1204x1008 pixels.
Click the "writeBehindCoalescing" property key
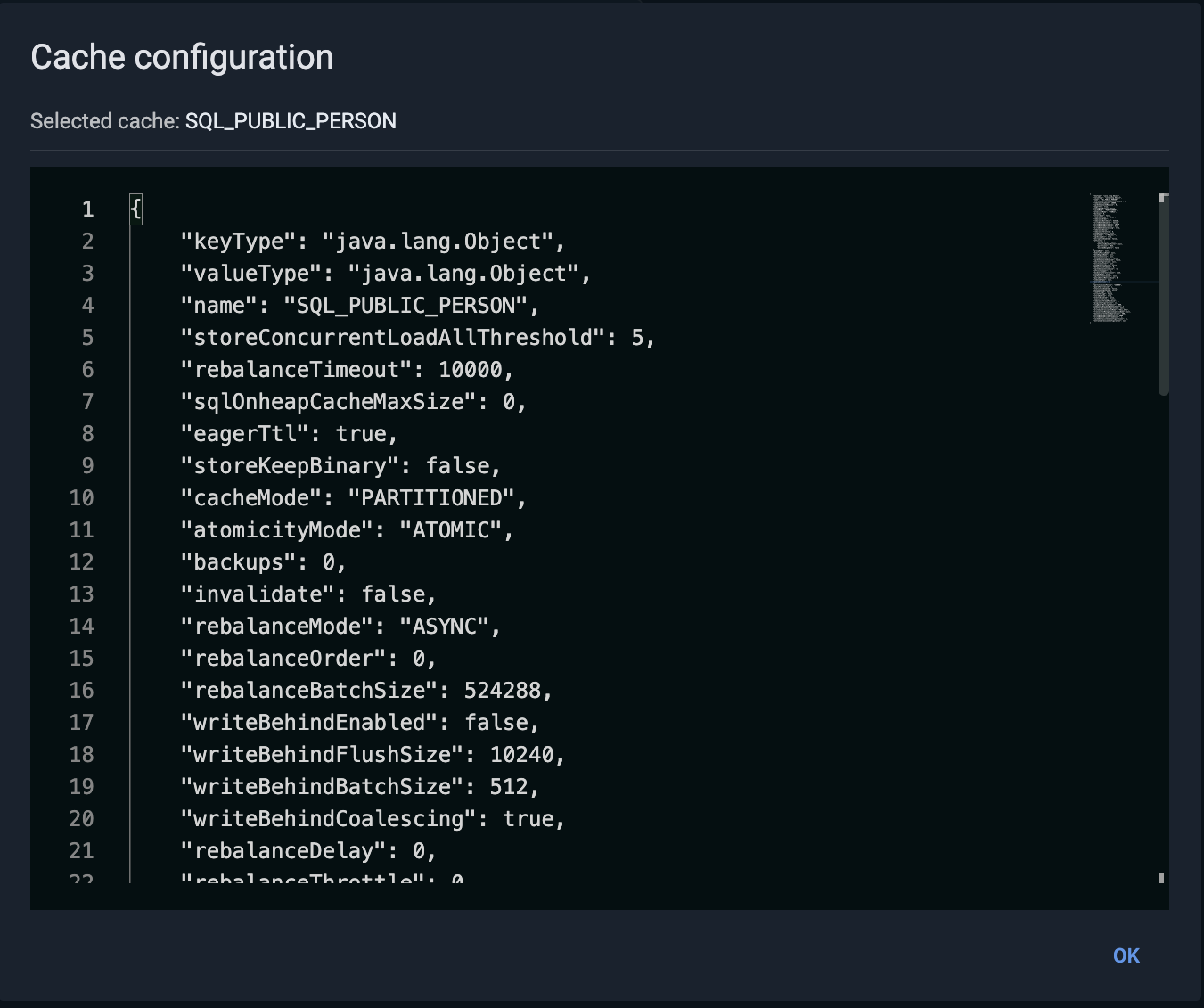(328, 819)
